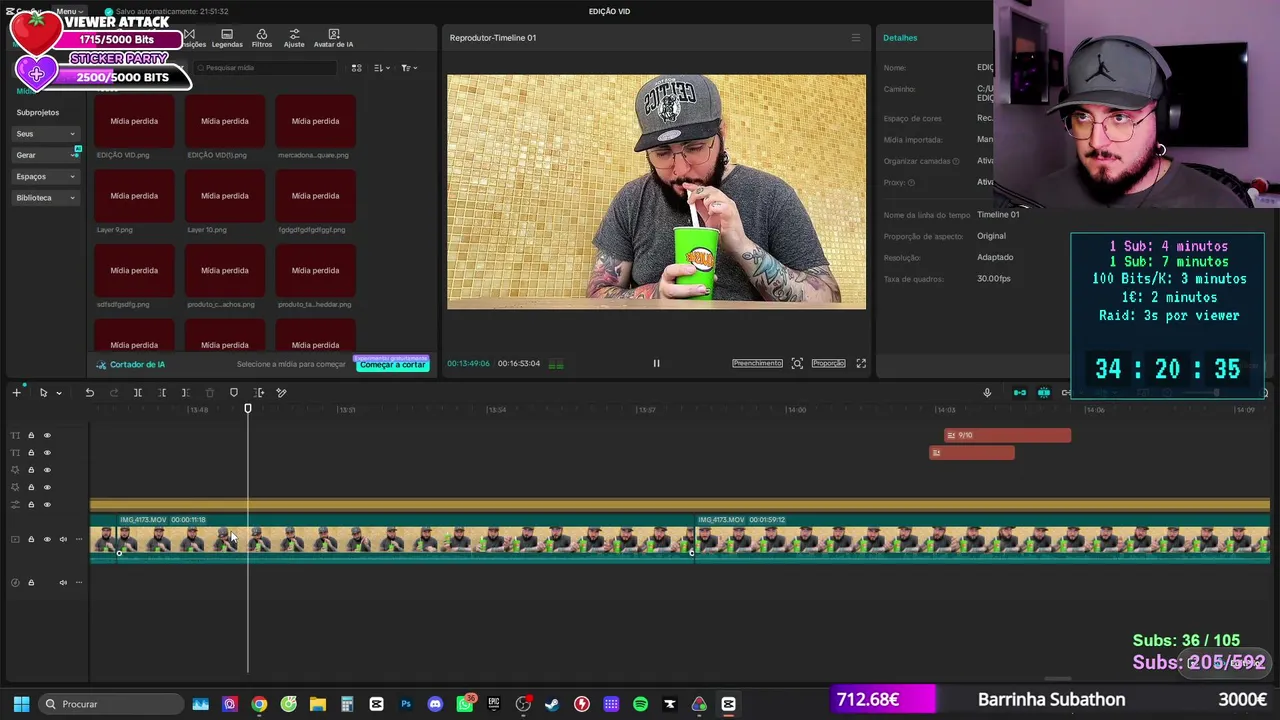Open the Ajuste adjustment panel
The image size is (1280, 720).
(294, 38)
